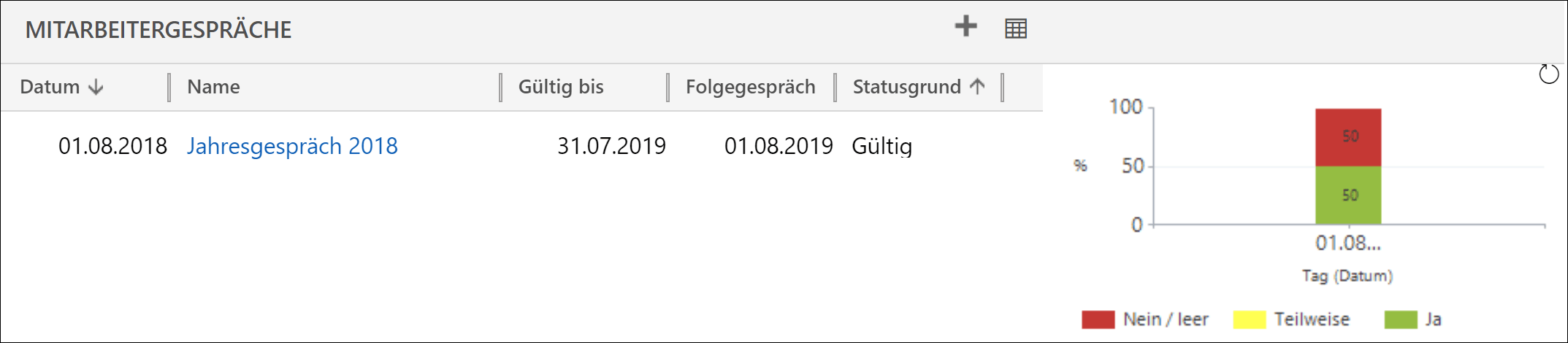The height and width of the screenshot is (343, 1568).
Task: Click the Folgegespräch column header
Action: [x=750, y=87]
